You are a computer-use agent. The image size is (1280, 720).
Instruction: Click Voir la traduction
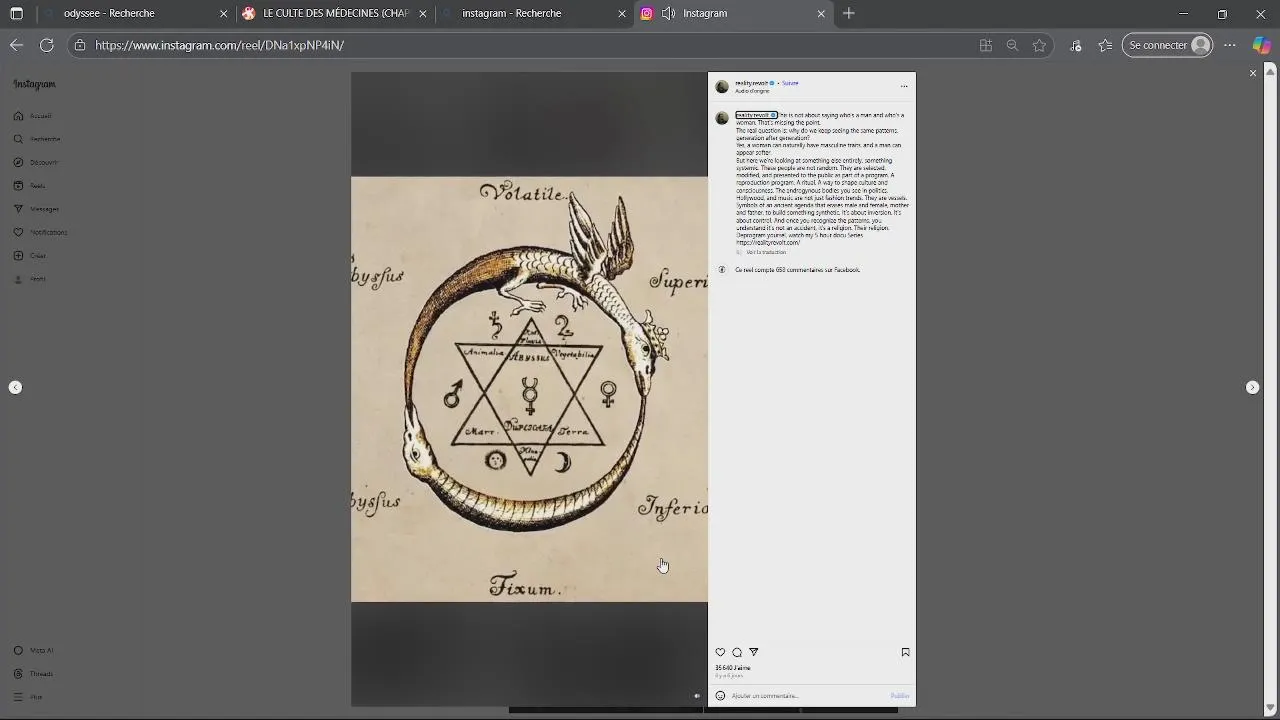[x=766, y=252]
